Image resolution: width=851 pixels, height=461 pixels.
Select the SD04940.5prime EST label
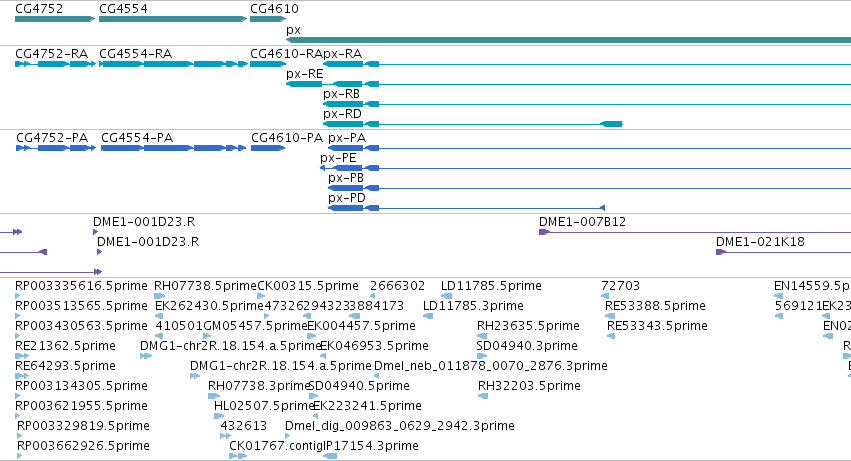pyautogui.click(x=359, y=387)
